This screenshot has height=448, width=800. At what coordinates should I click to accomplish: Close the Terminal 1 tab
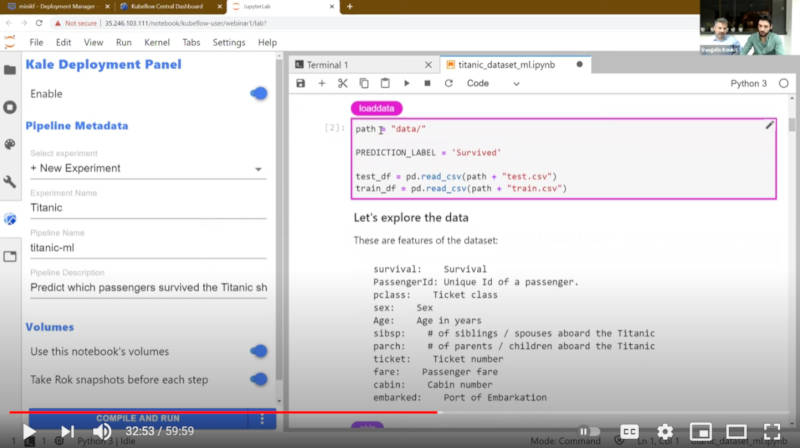(x=428, y=65)
